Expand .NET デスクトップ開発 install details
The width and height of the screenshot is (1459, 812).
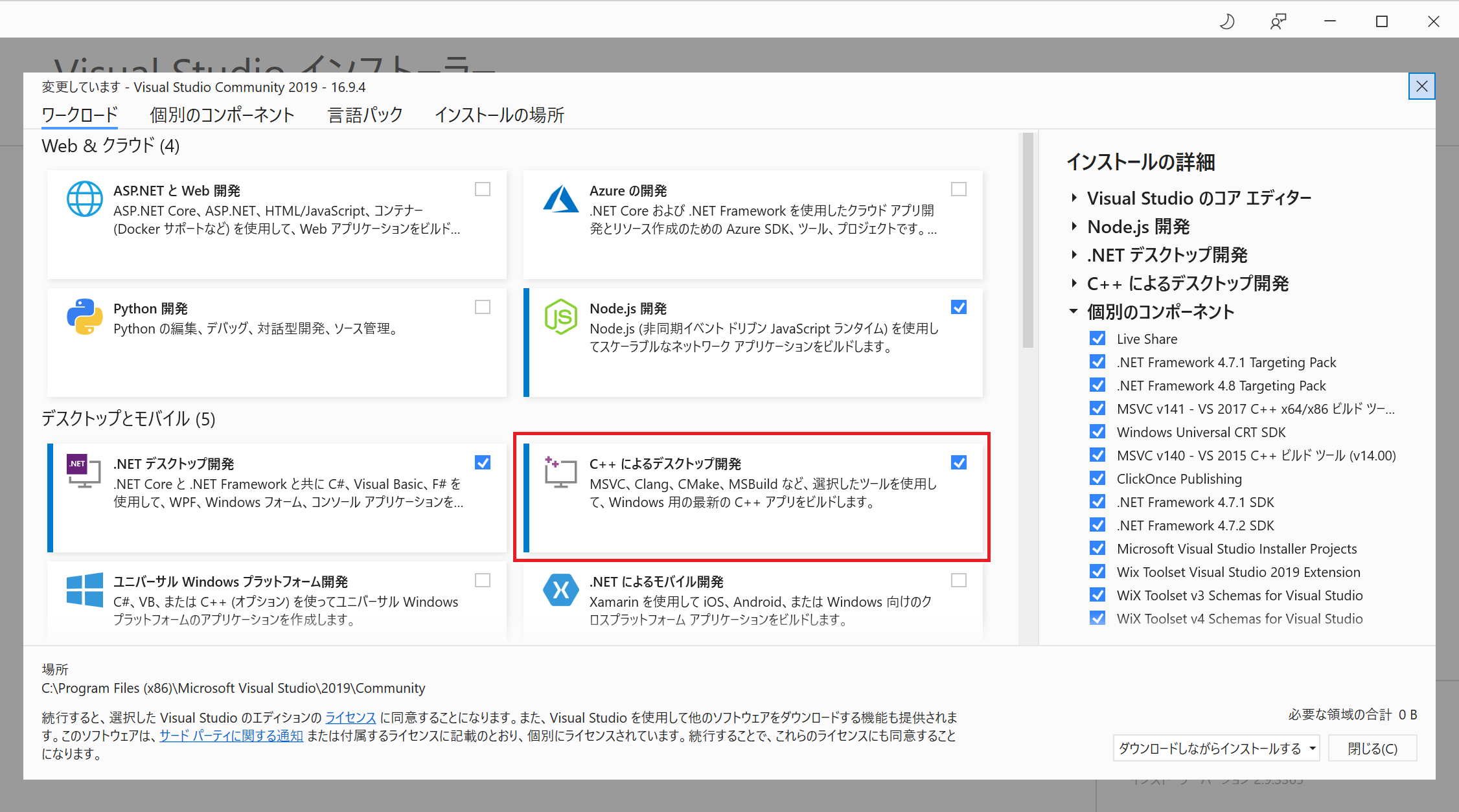[x=1074, y=254]
